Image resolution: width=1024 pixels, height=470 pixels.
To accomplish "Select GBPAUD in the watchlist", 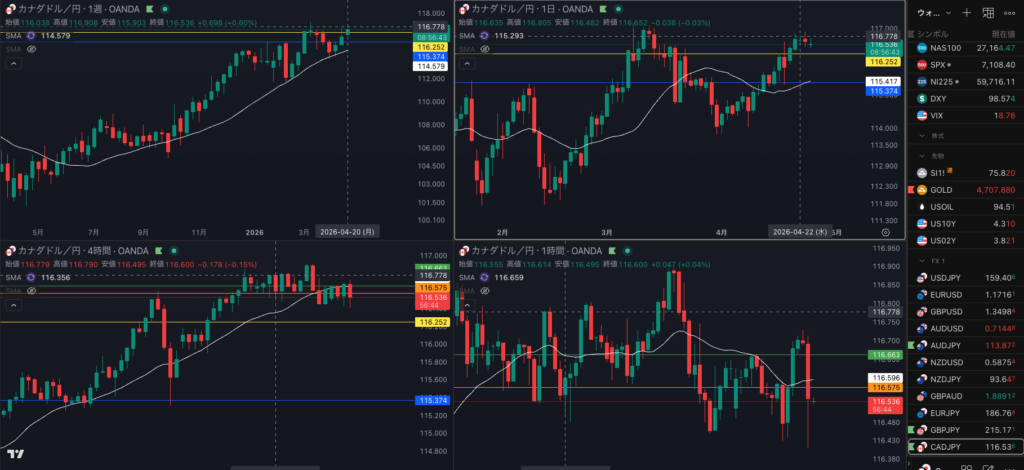I will [966, 396].
